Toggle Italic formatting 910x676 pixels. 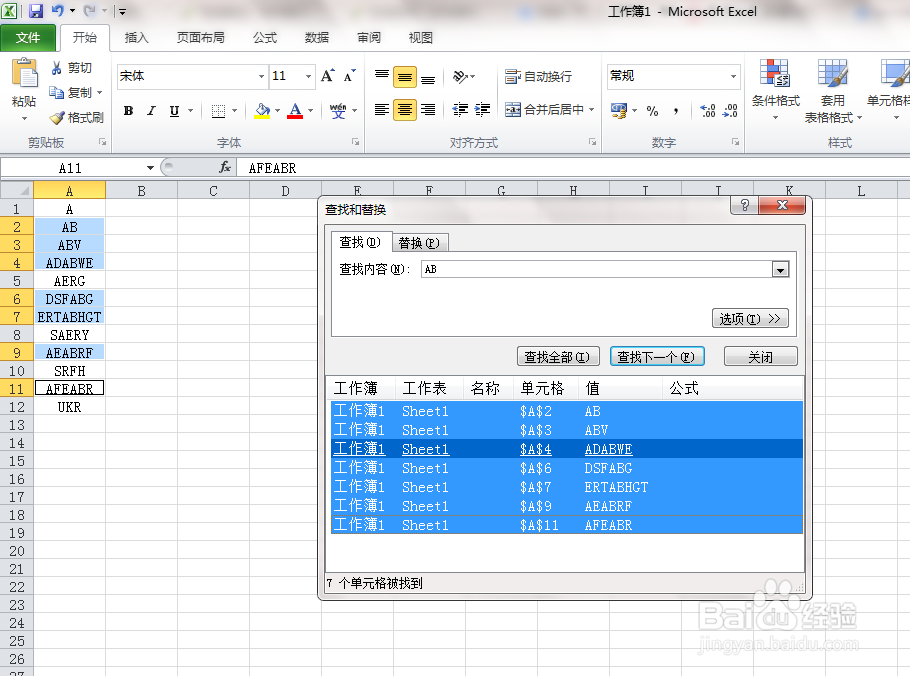click(x=151, y=110)
